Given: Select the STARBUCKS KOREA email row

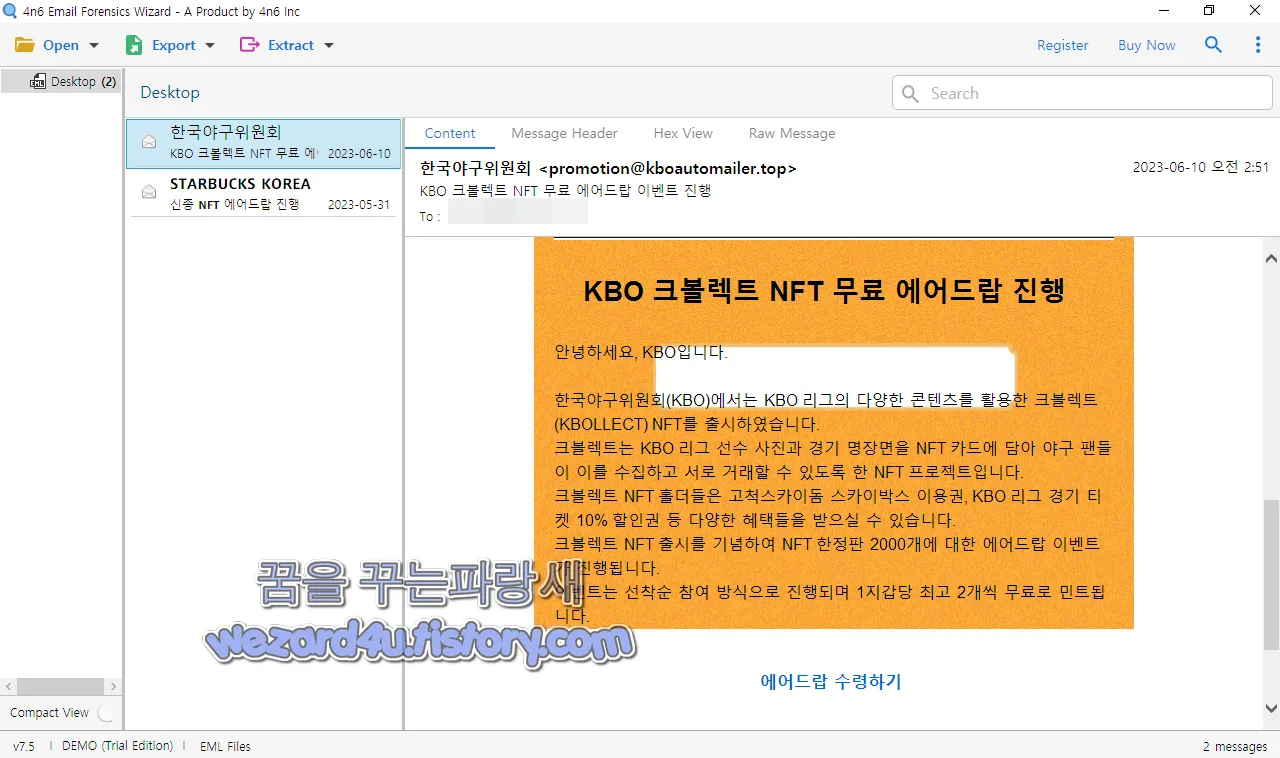Looking at the screenshot, I should pyautogui.click(x=264, y=193).
